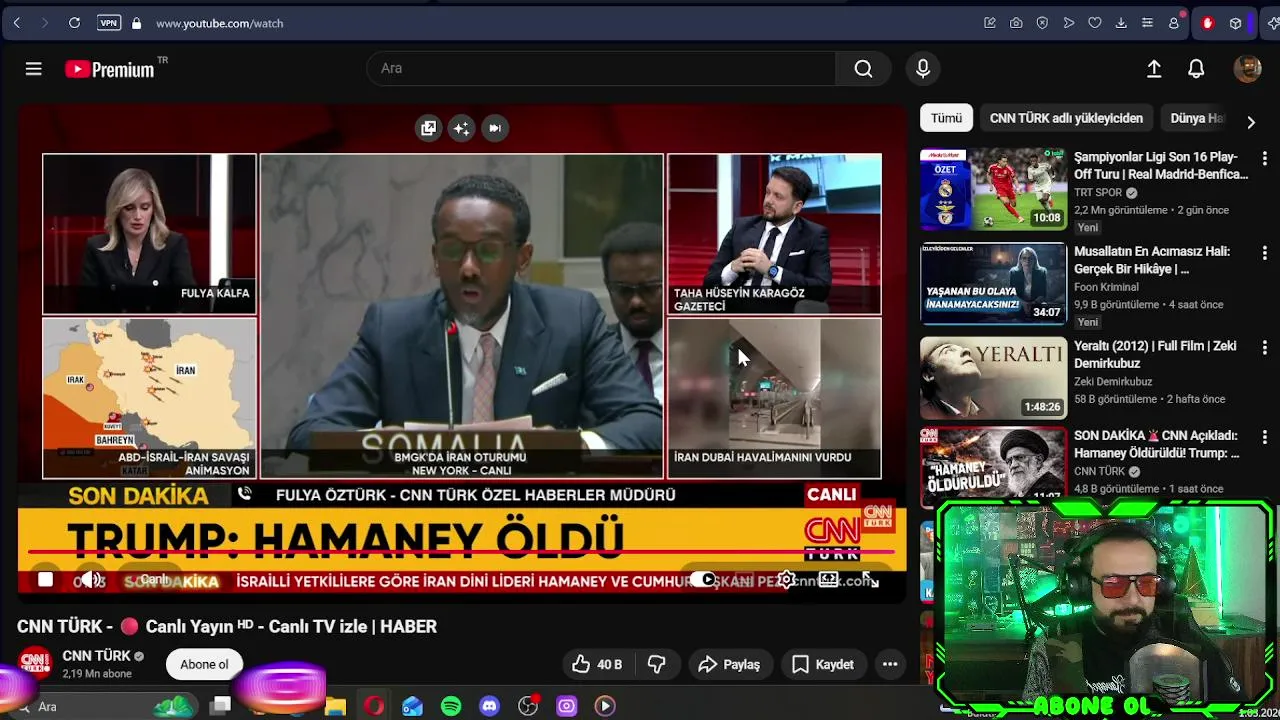Reload the page with the refresh icon
1280x720 pixels.
pyautogui.click(x=74, y=23)
